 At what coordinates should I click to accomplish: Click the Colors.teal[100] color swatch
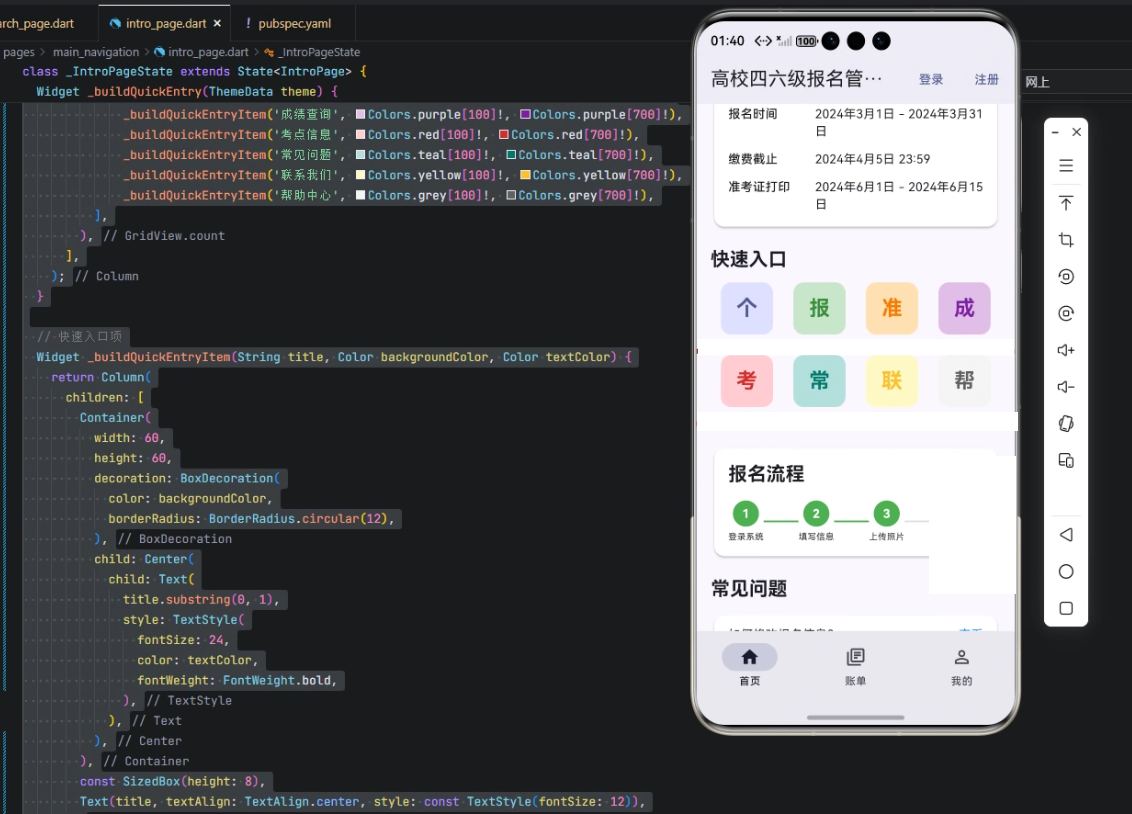tap(360, 154)
